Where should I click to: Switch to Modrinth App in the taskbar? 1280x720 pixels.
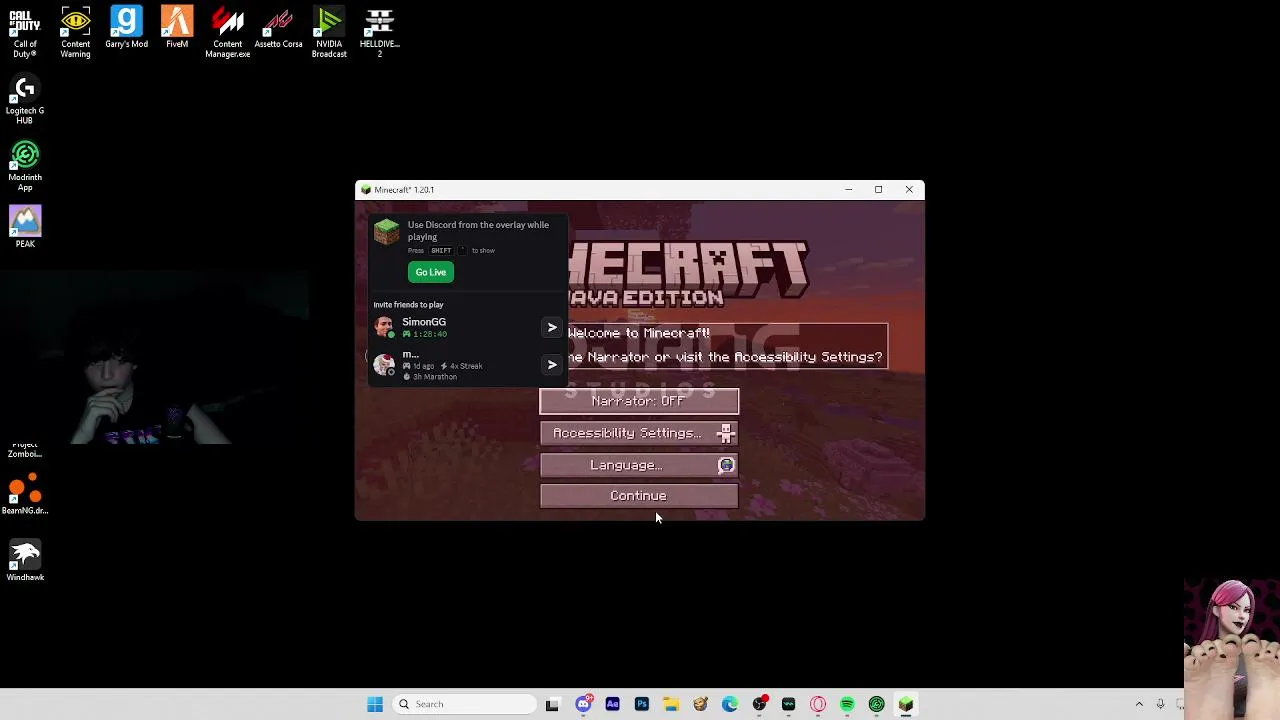[x=877, y=704]
